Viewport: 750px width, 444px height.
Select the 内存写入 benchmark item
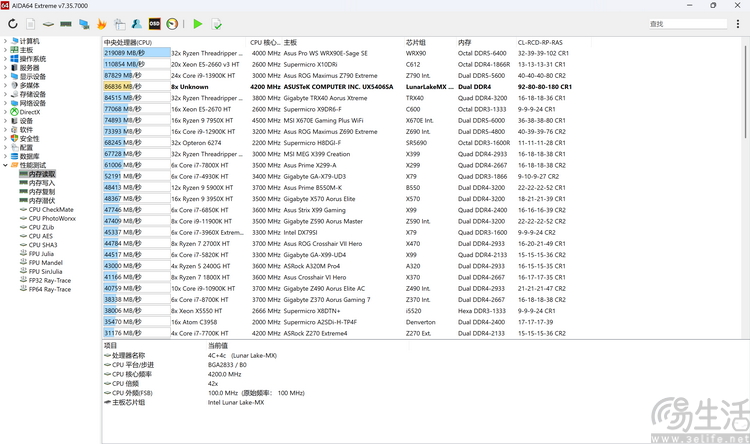[42, 183]
